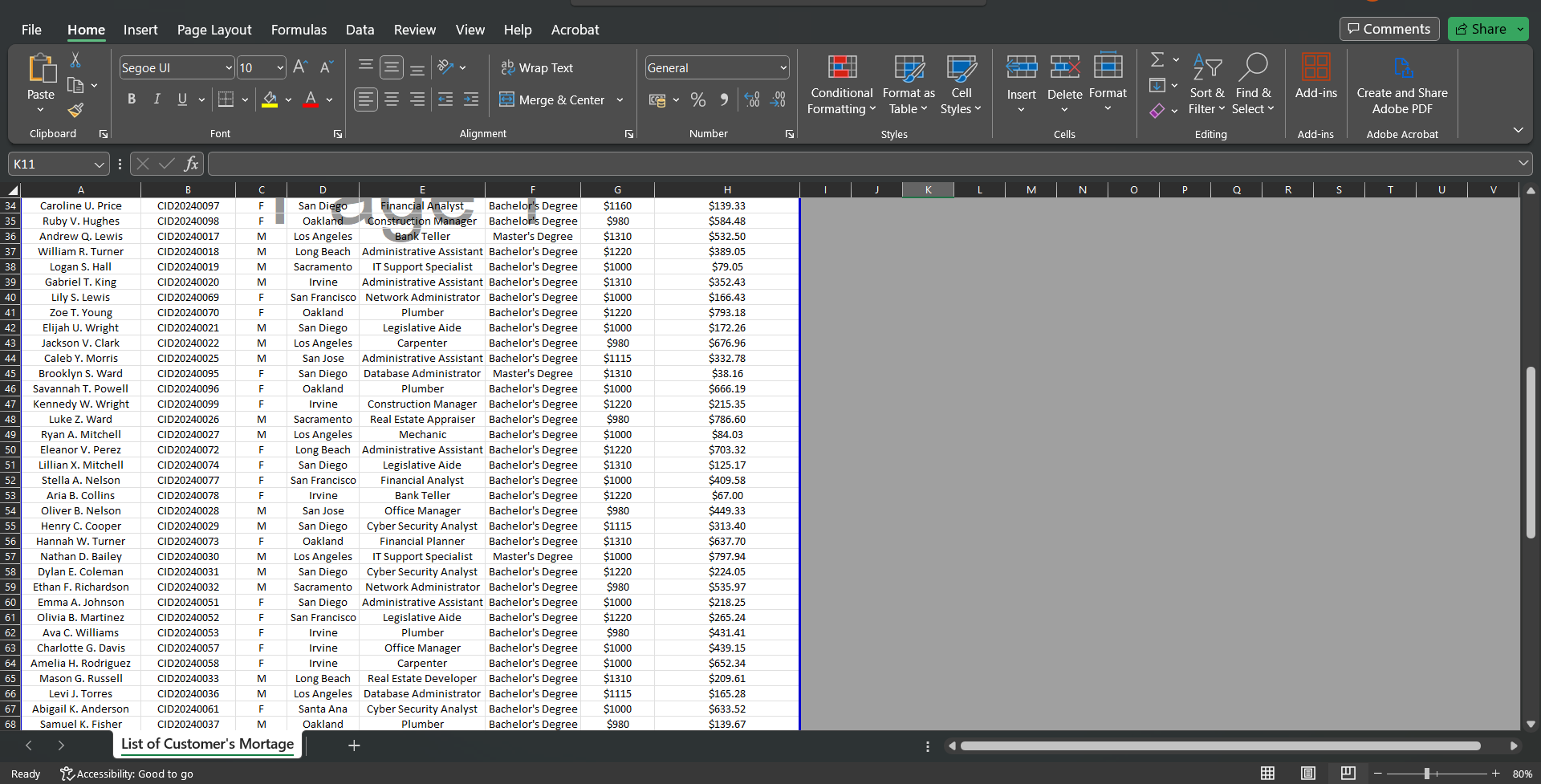Click the AutoSum sigma icon

click(1157, 60)
